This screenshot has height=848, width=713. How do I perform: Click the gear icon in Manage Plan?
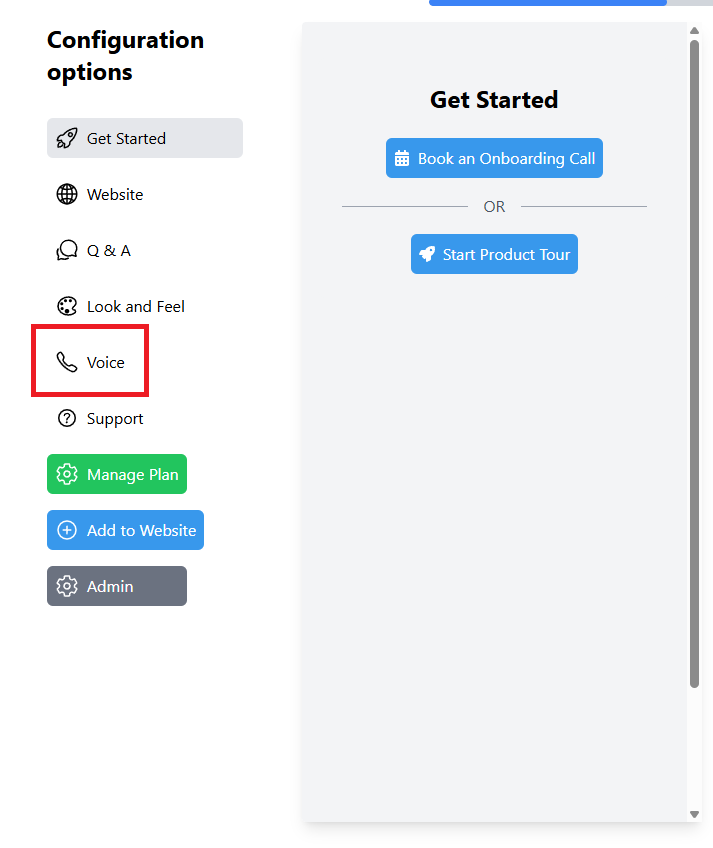[67, 474]
